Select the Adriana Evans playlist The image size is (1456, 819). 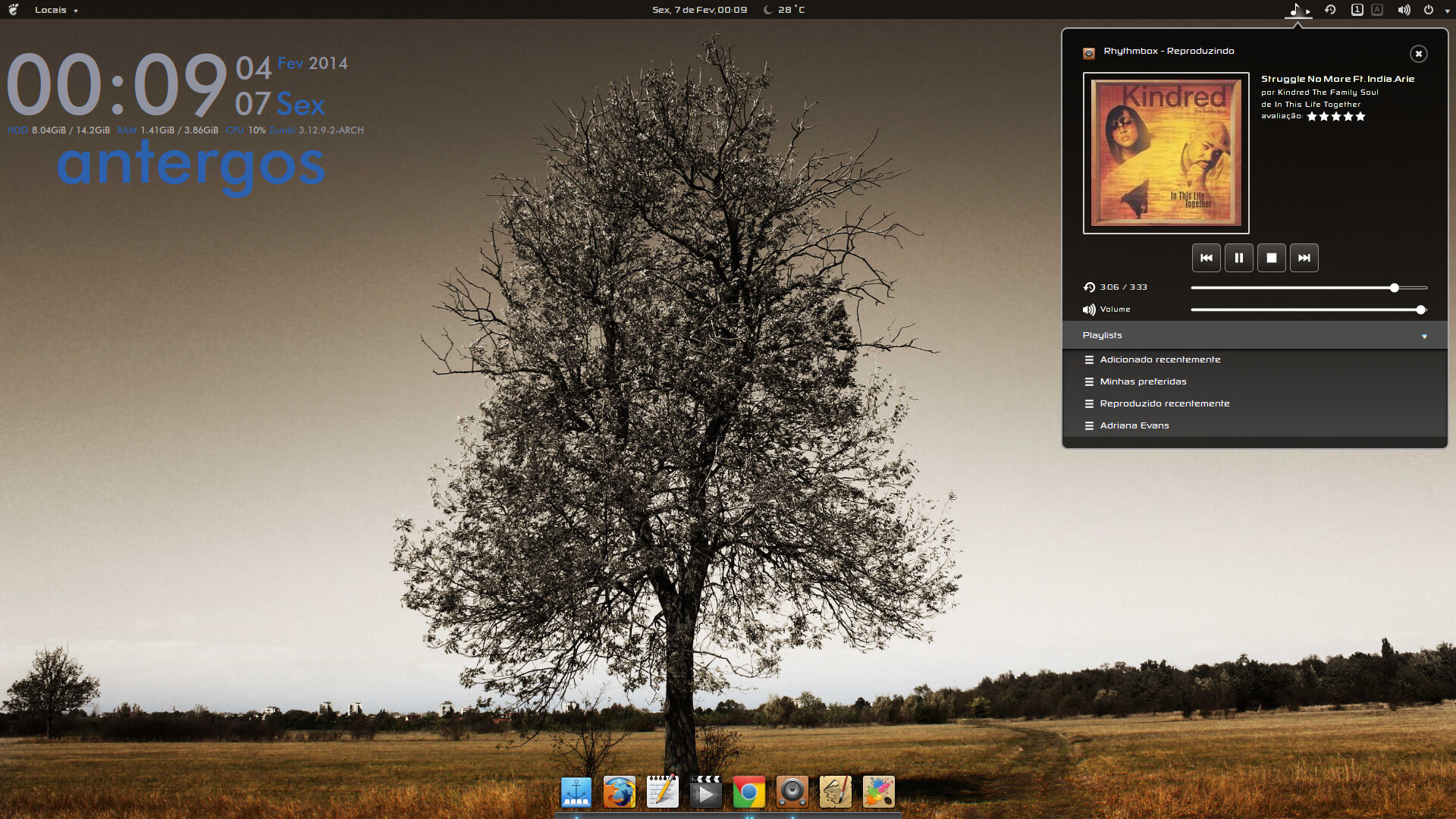[1255, 425]
